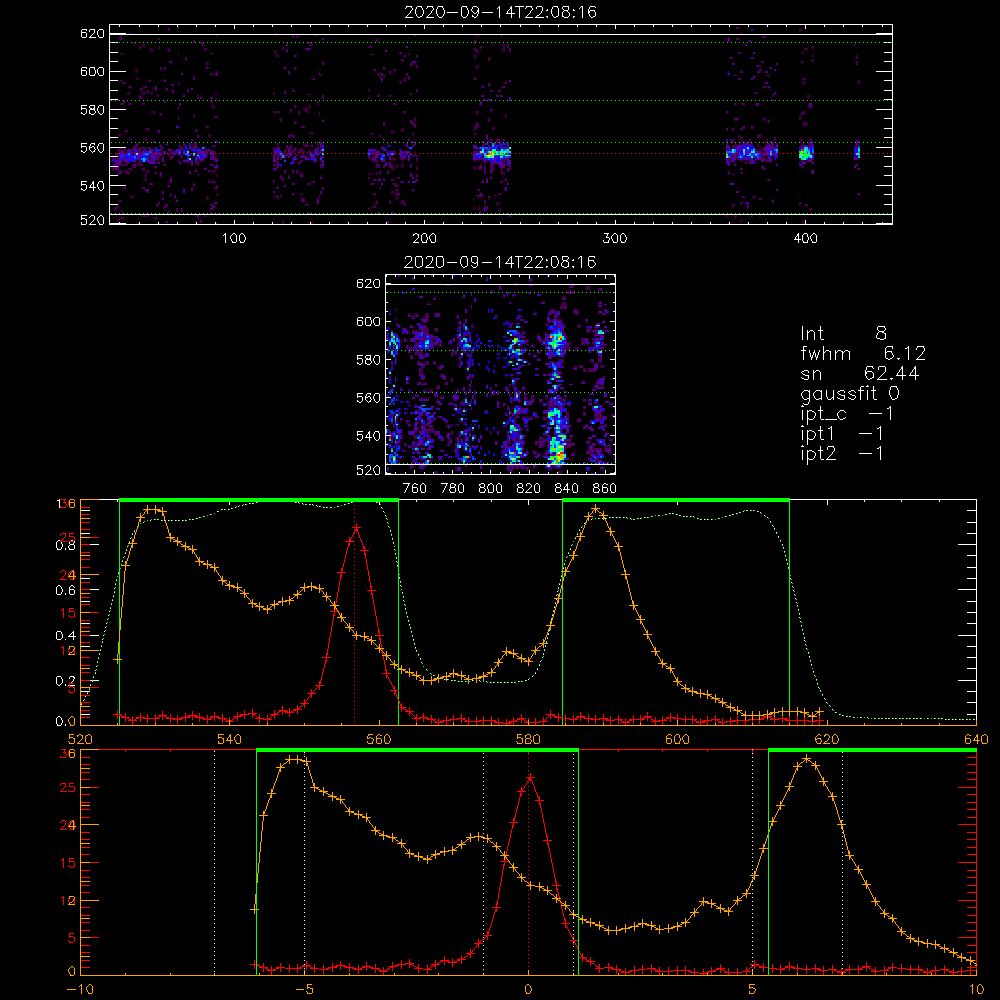1000x1000 pixels.
Task: Click the top plot title 2020-09-14T22:08:16
Action: (x=501, y=12)
